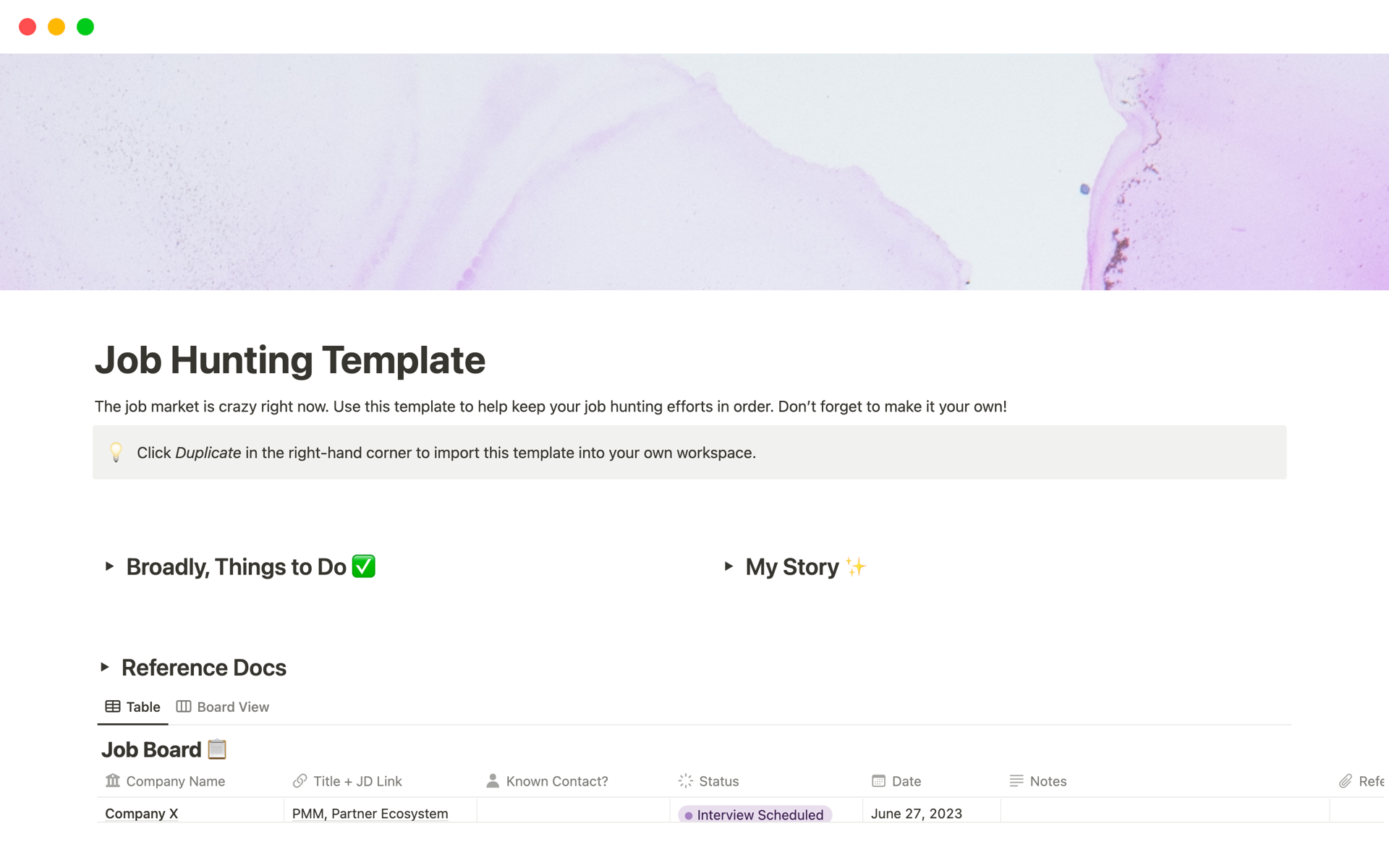Switch to the Board View tab
Image resolution: width=1389 pixels, height=868 pixels.
click(x=223, y=707)
